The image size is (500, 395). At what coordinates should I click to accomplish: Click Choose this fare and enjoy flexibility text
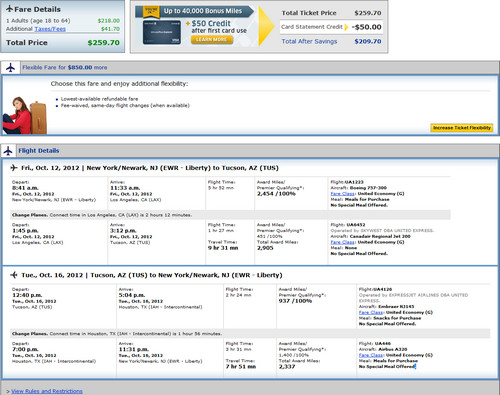(119, 84)
